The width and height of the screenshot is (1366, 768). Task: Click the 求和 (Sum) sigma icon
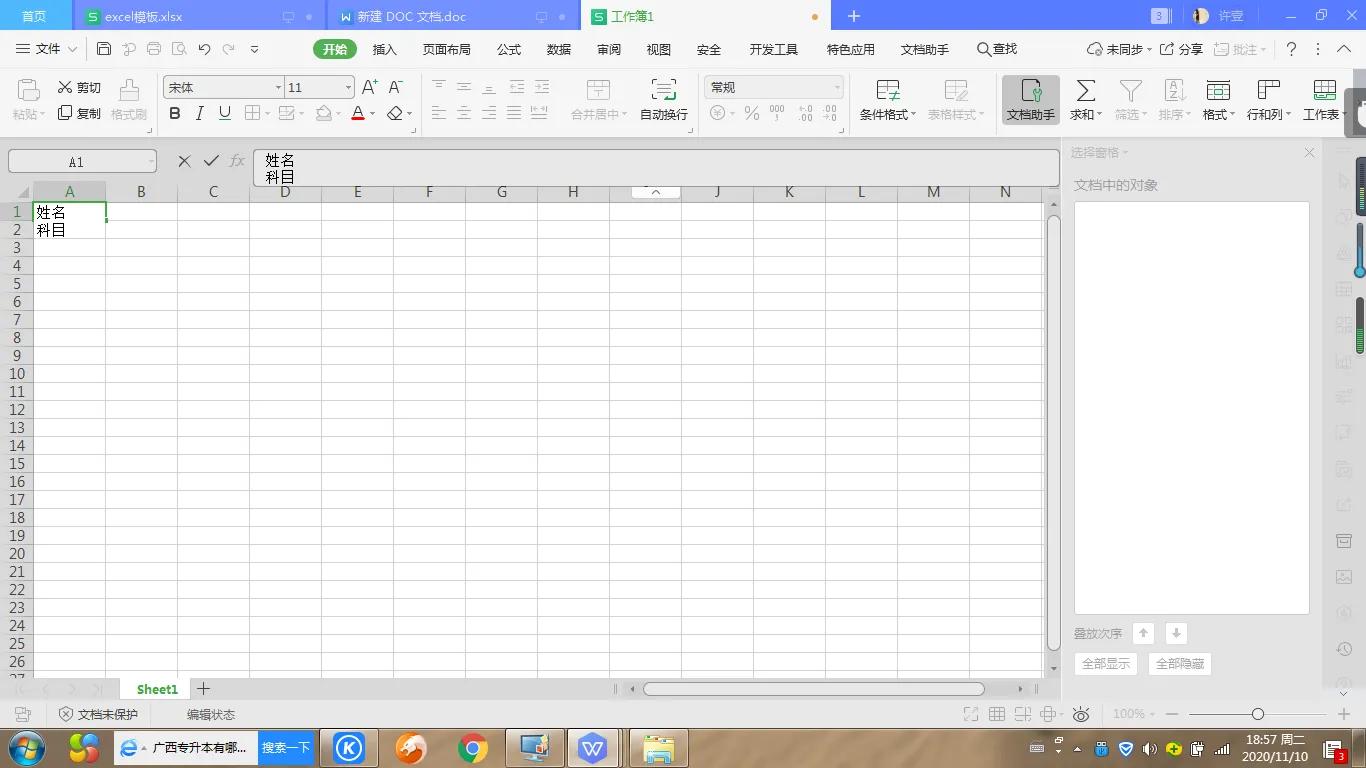click(1085, 91)
